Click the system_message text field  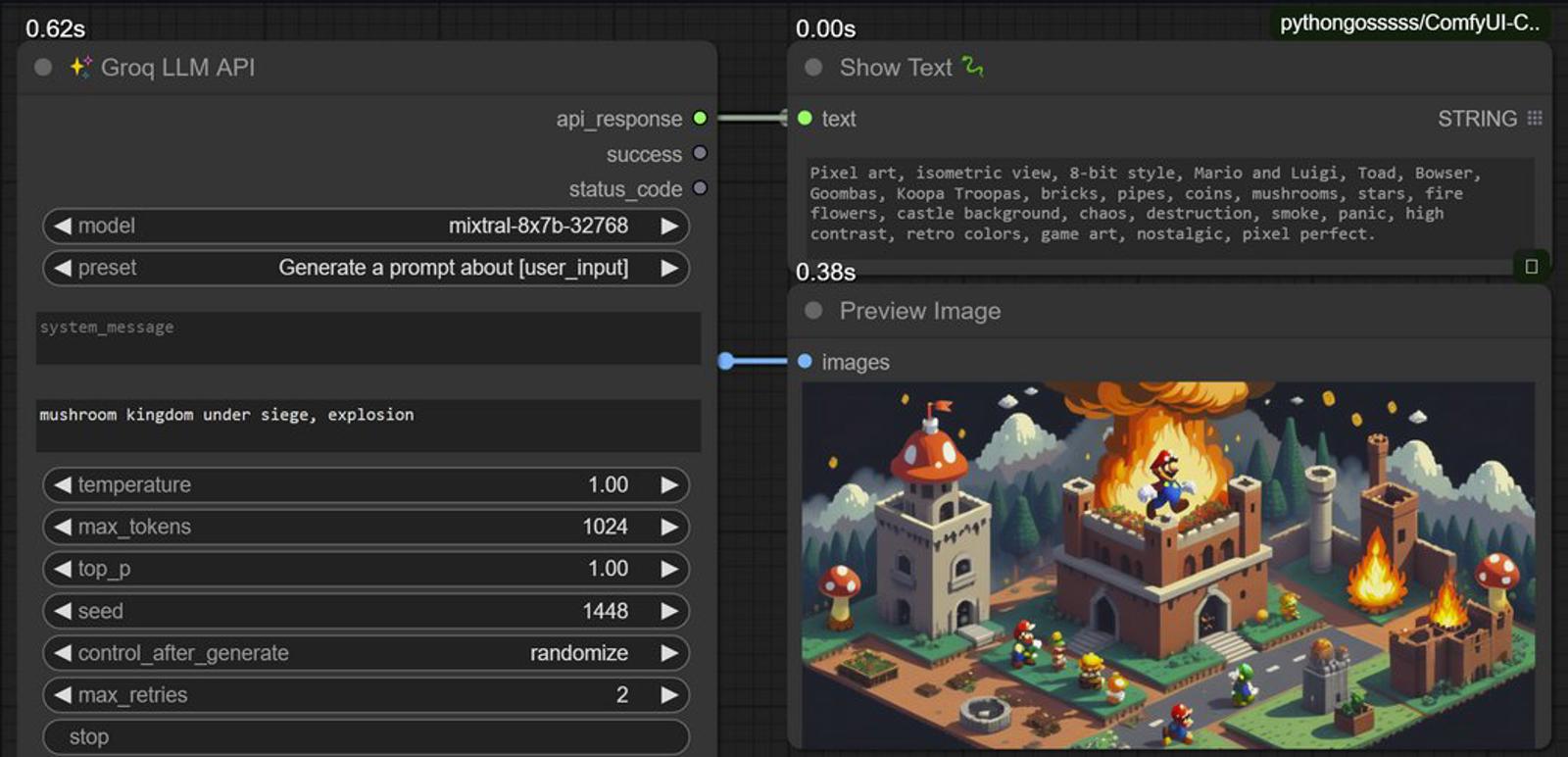(x=368, y=338)
